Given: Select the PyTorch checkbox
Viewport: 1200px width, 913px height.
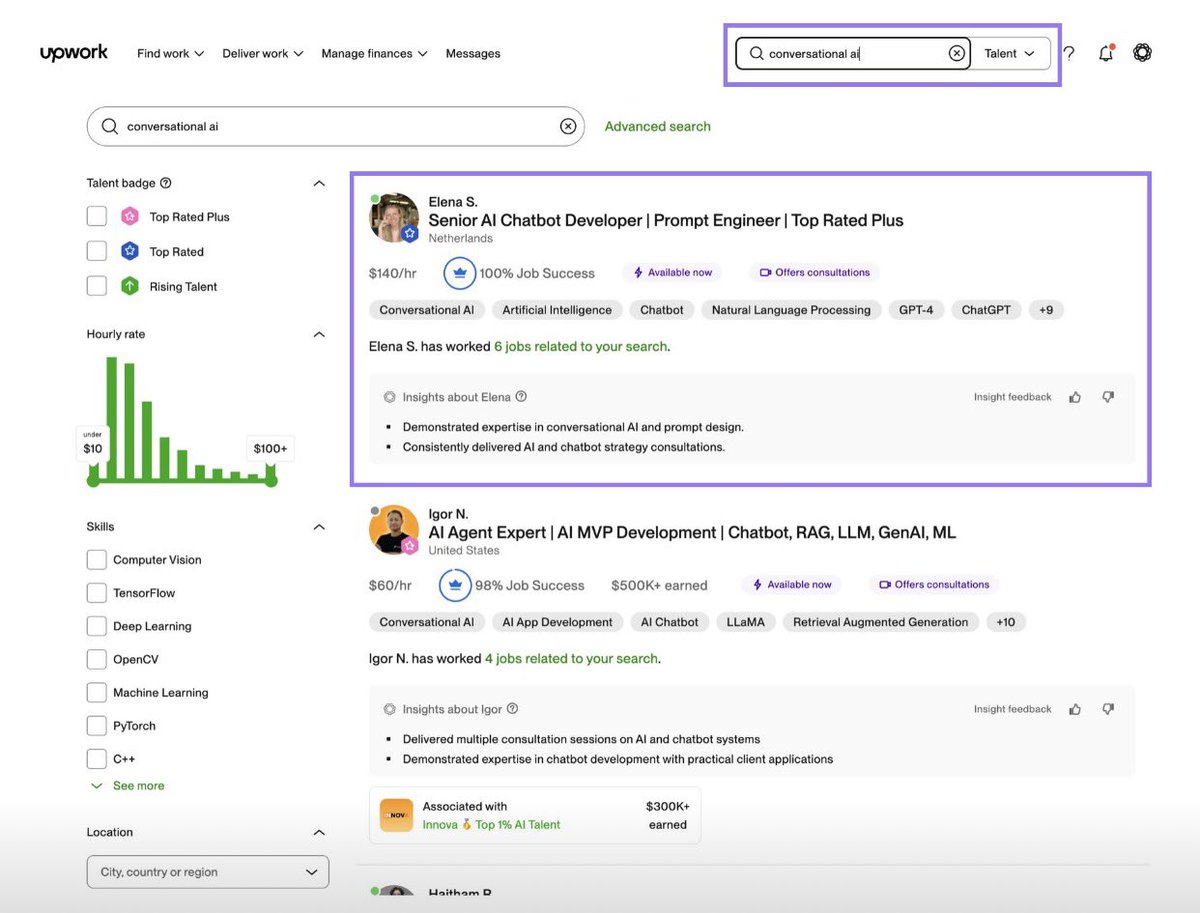Looking at the screenshot, I should click(97, 725).
